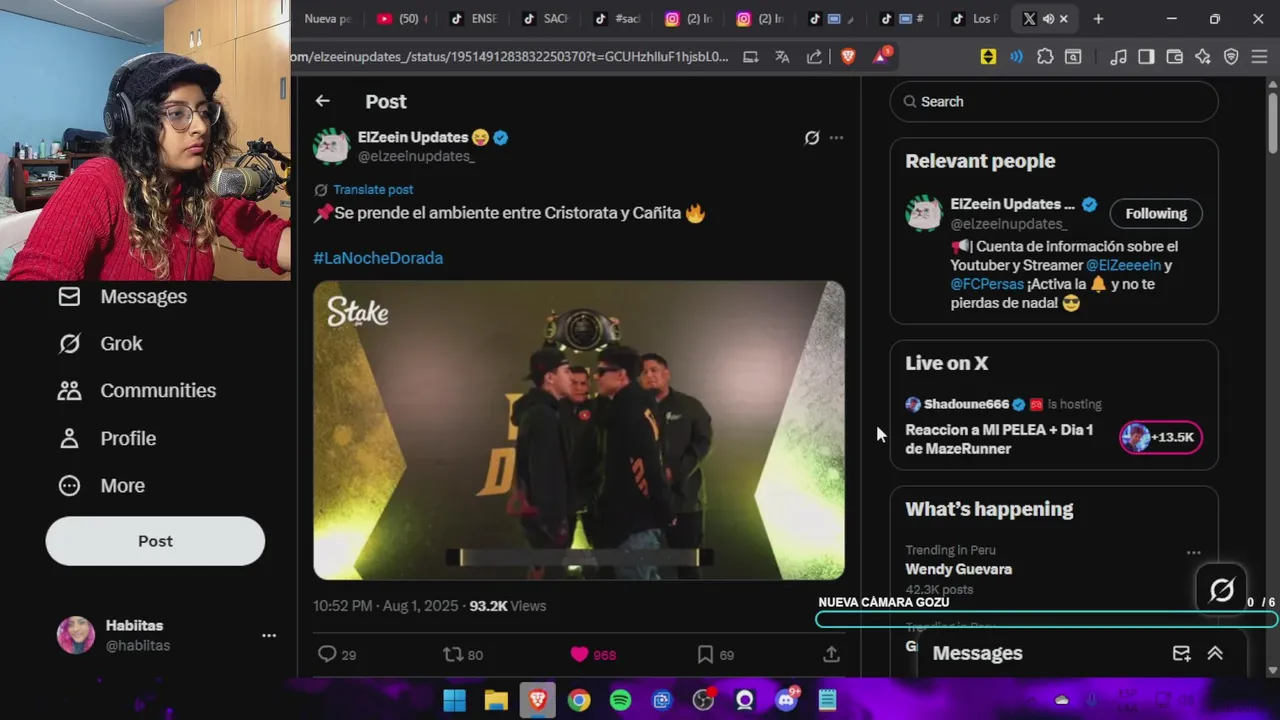Screen dimensions: 1280x720
Task: Open a new browser tab
Action: pyautogui.click(x=1098, y=19)
